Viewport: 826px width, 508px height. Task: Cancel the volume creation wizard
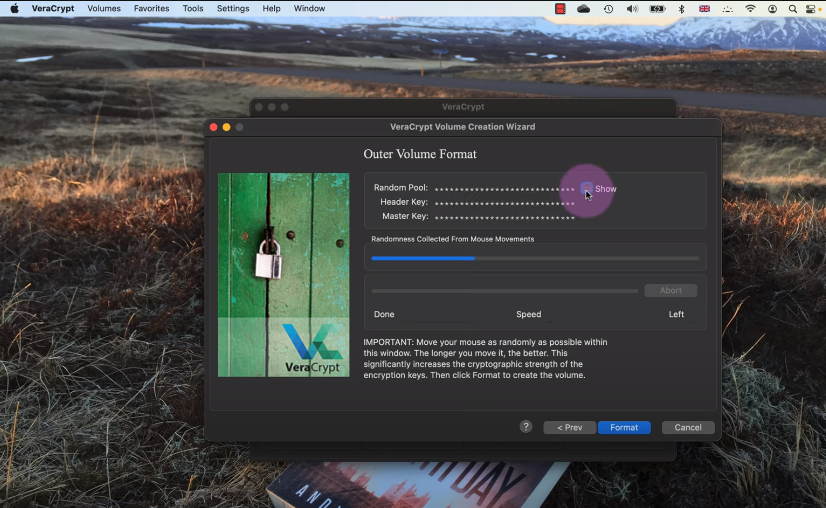(688, 427)
